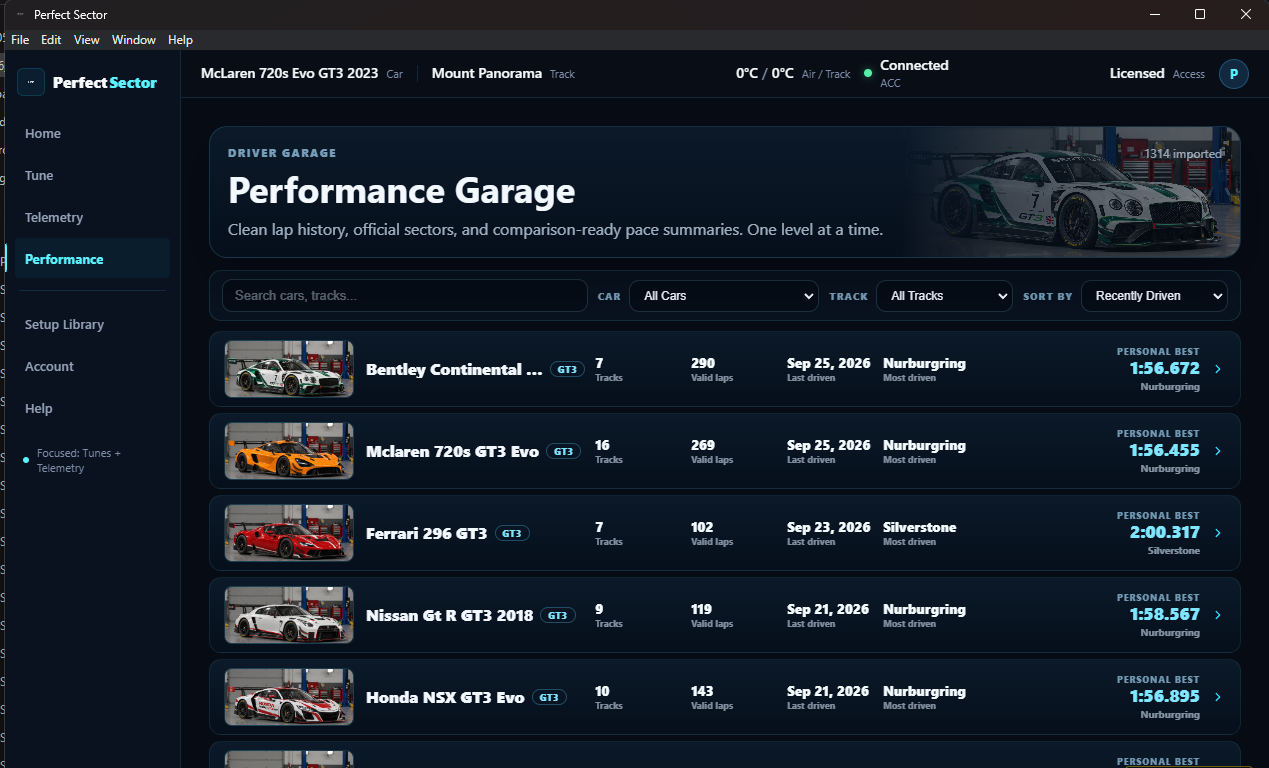This screenshot has height=768, width=1269.
Task: Click the Mclaren 720s GT3 Evo row chevron
Action: pos(1217,451)
